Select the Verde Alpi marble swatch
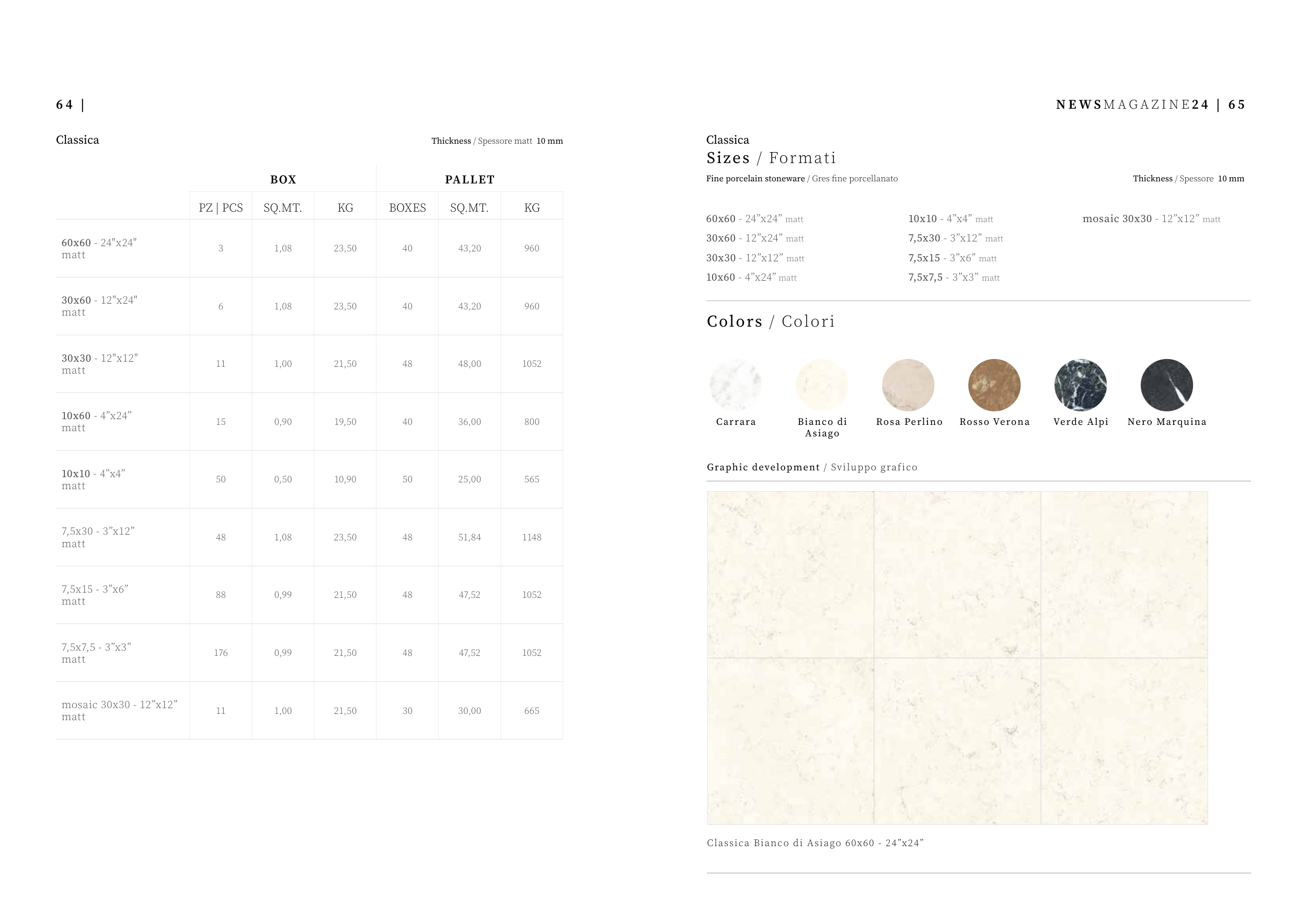Image resolution: width=1307 pixels, height=924 pixels. coord(1081,385)
